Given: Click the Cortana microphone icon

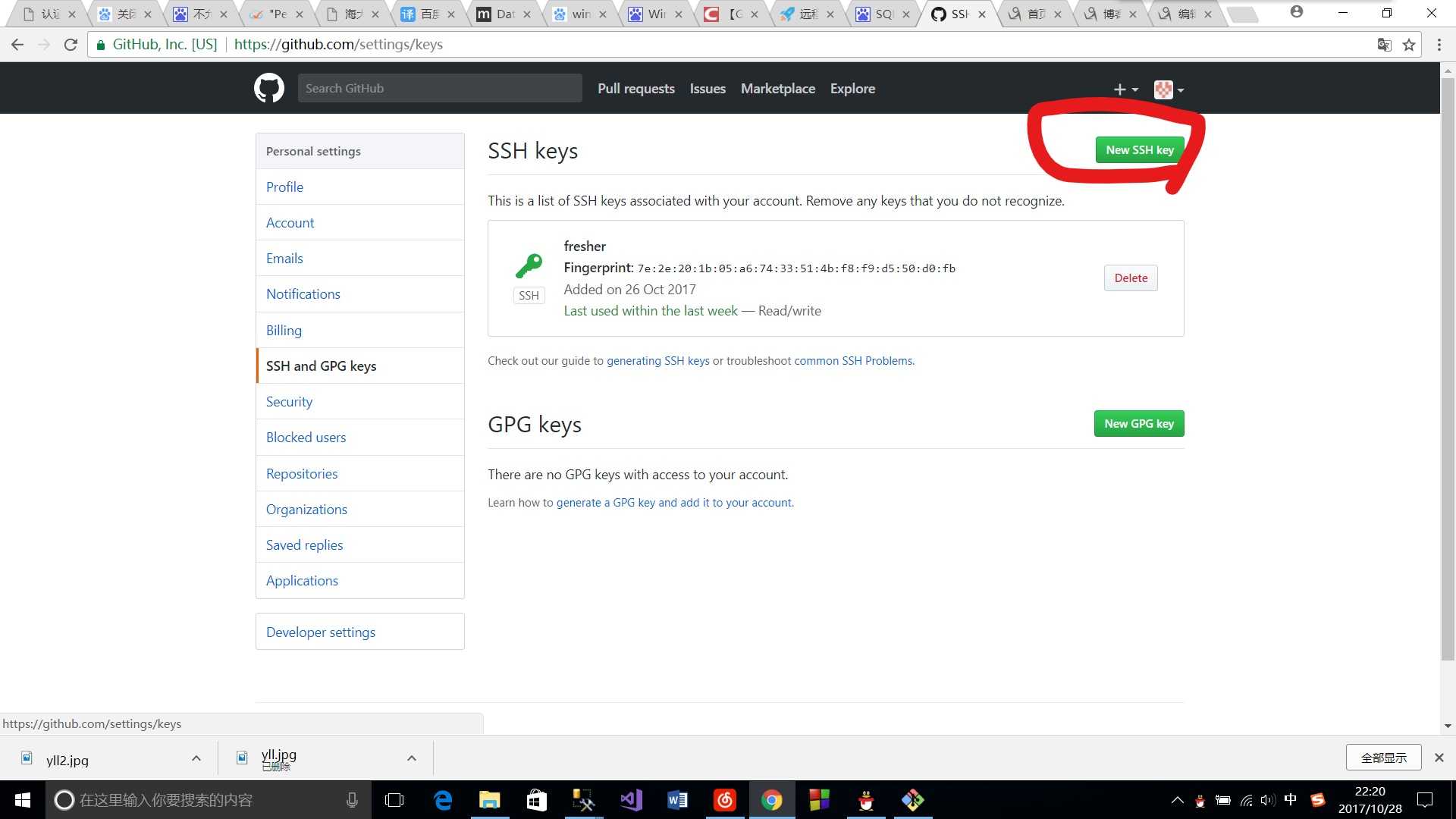Looking at the screenshot, I should point(352,800).
